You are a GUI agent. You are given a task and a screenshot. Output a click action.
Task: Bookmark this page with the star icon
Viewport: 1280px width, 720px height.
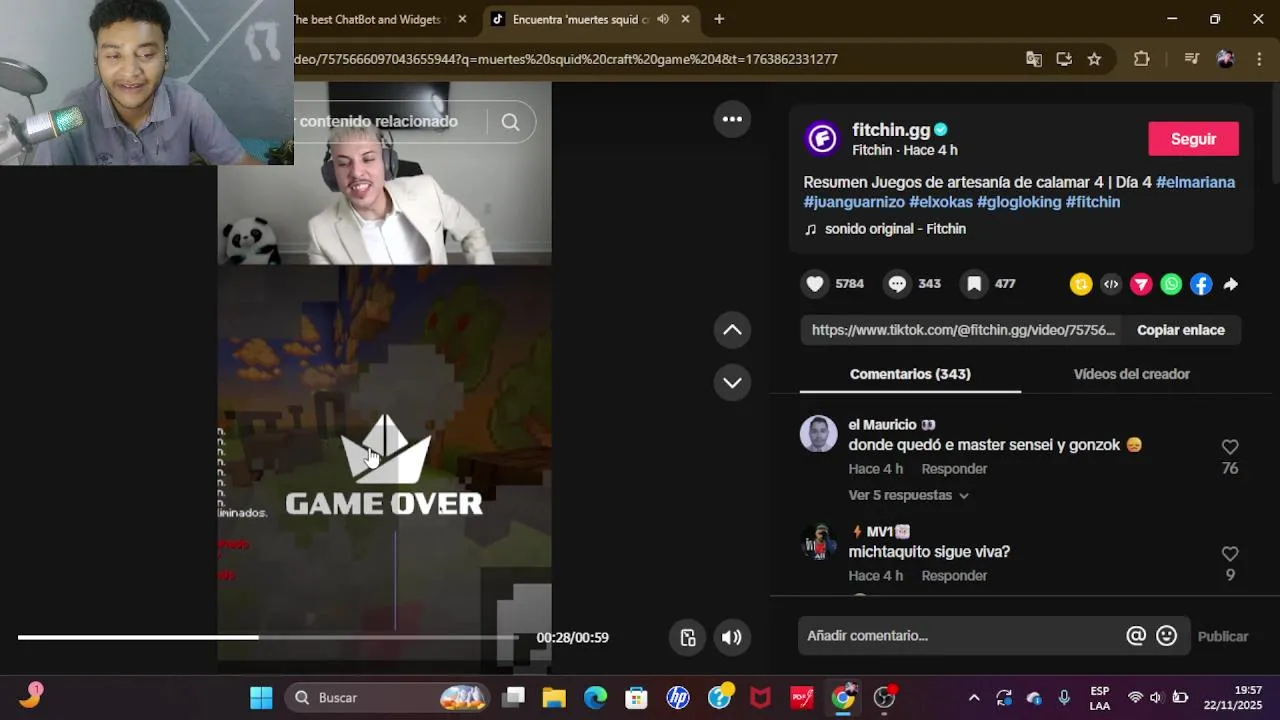tap(1094, 59)
